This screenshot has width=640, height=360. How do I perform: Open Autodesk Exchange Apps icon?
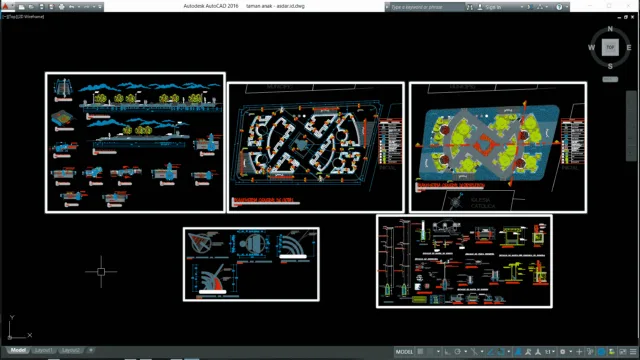pyautogui.click(x=529, y=7)
